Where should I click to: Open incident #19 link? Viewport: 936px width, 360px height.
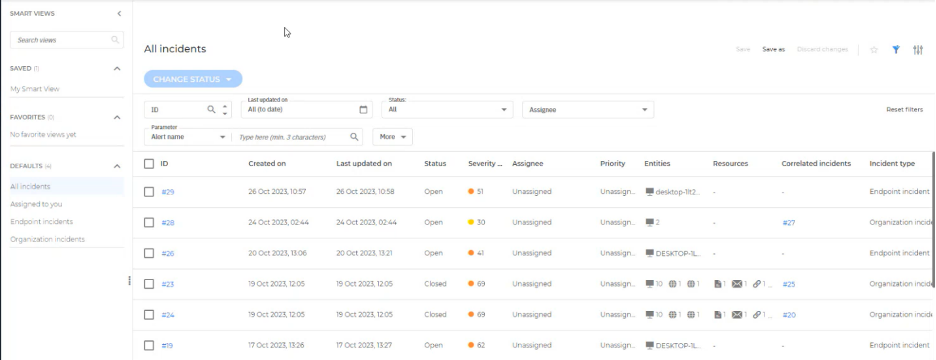pyautogui.click(x=167, y=346)
